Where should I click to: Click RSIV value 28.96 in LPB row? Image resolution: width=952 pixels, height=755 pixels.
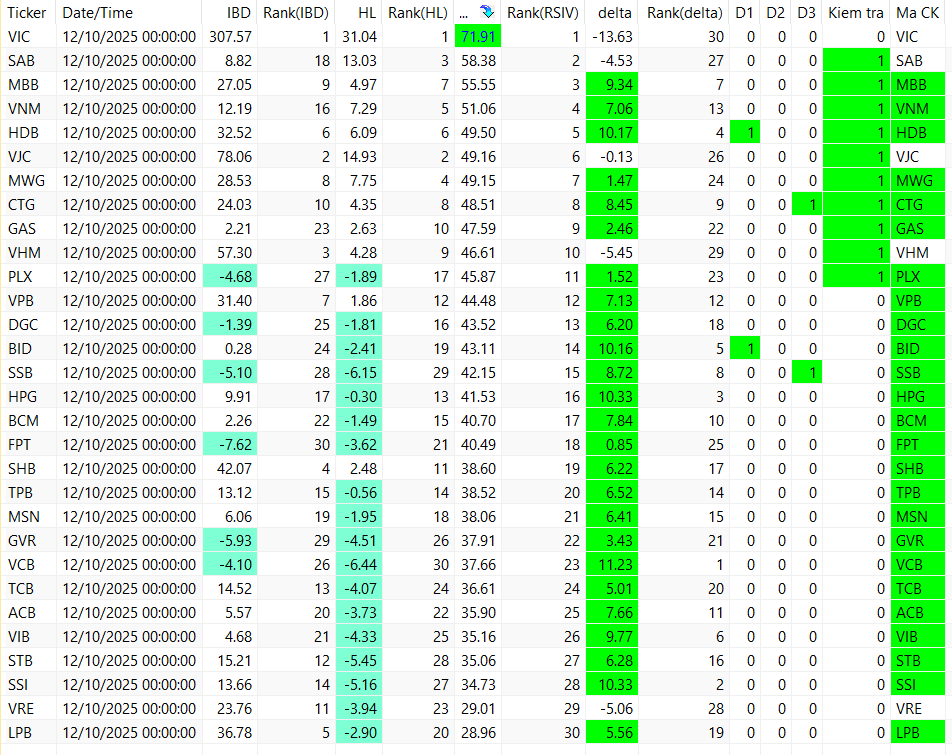pyautogui.click(x=478, y=732)
